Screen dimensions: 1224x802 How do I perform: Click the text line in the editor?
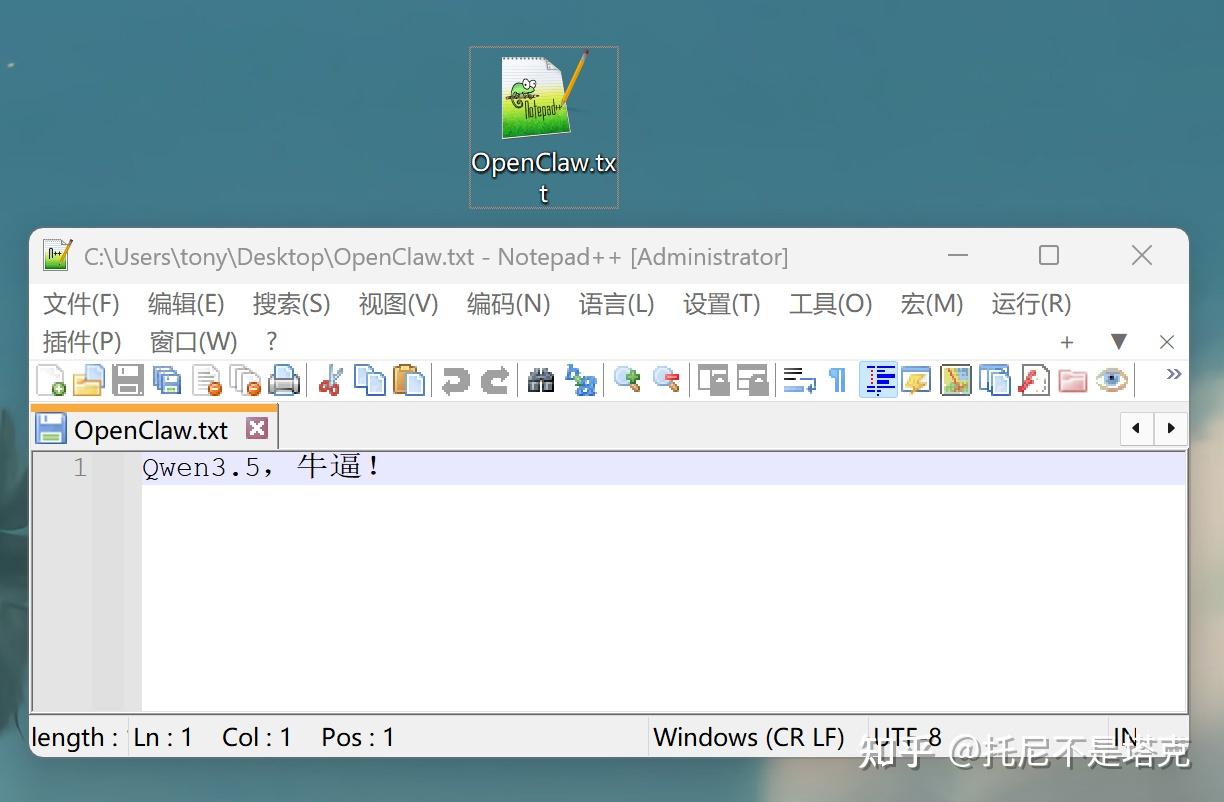point(262,468)
